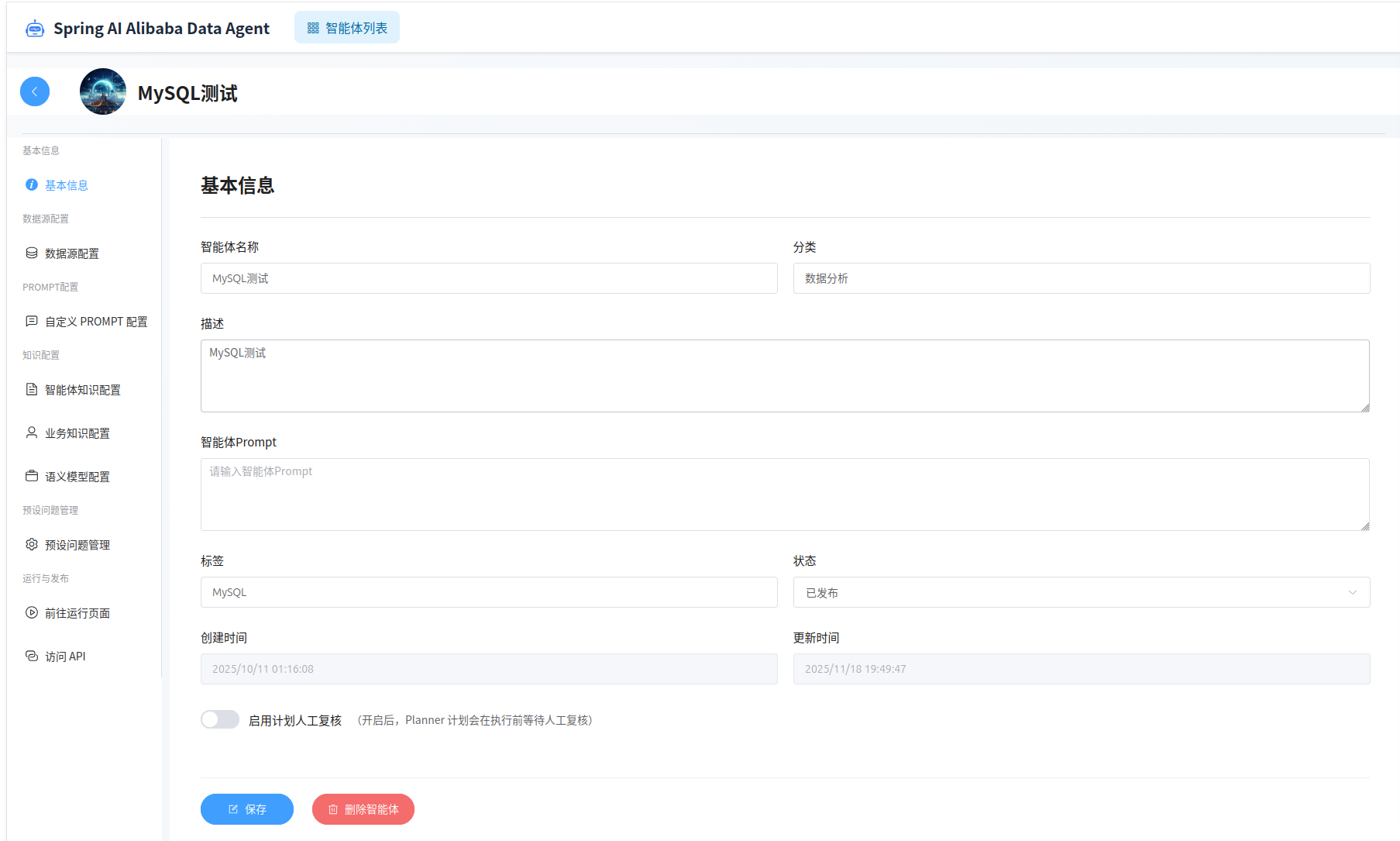
Task: Click the blue 保存 button
Action: pyautogui.click(x=246, y=809)
